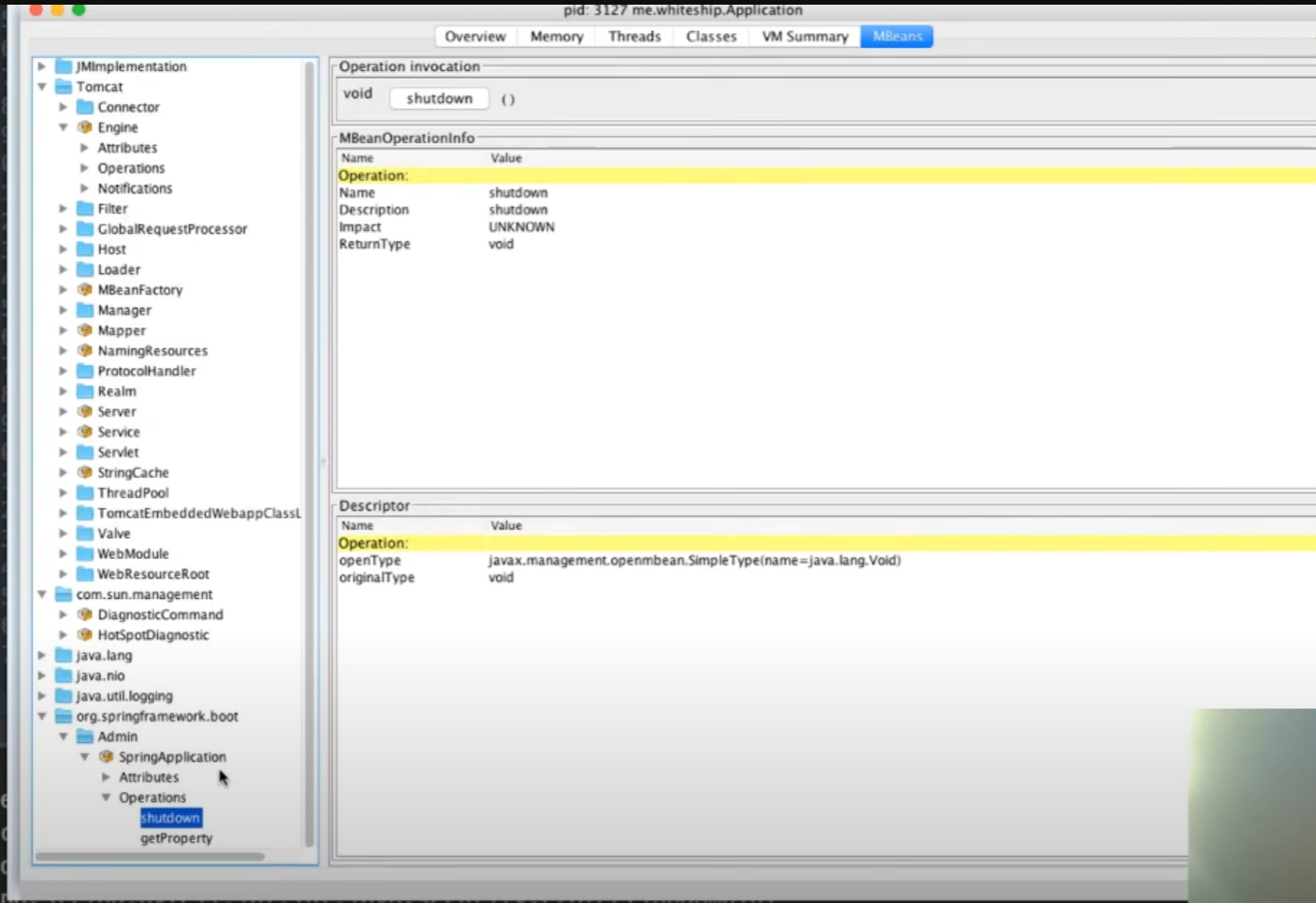Select the MBeans tab

(x=898, y=36)
